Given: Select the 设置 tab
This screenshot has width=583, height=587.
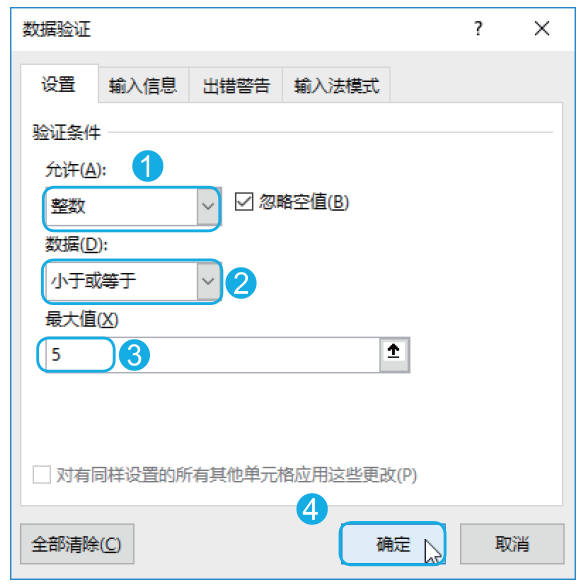Looking at the screenshot, I should click(x=59, y=85).
